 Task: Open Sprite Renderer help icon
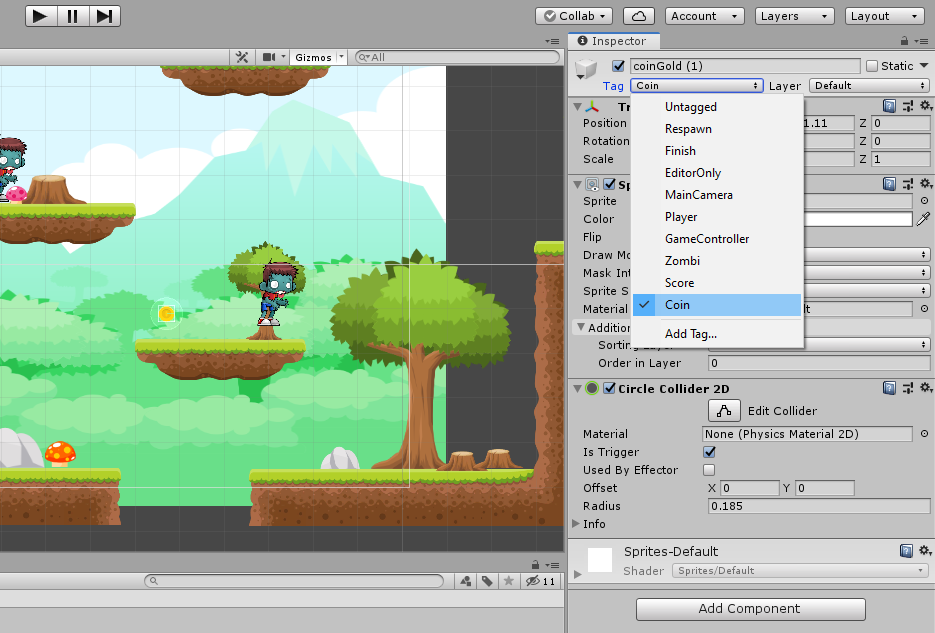tap(889, 184)
